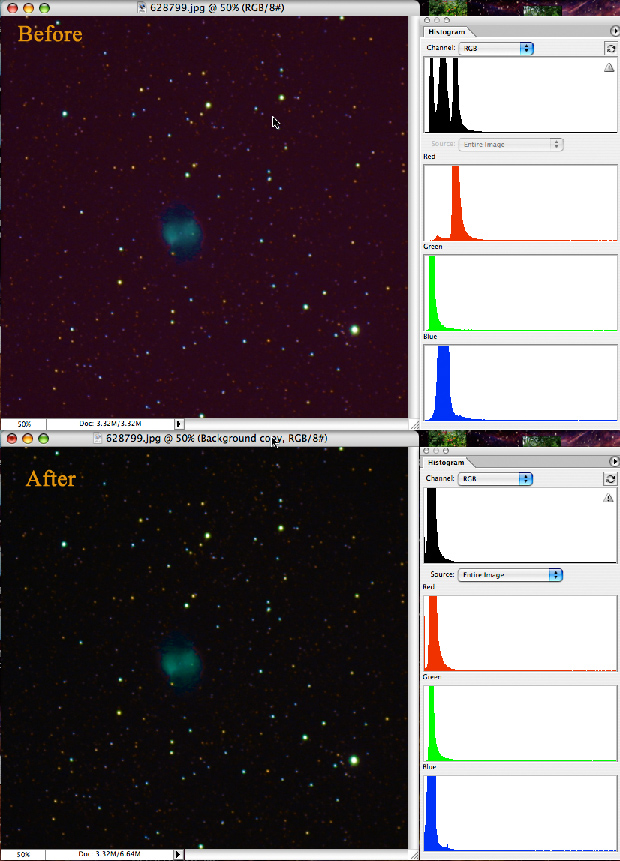
Task: Click Blue channel histogram beside Before image
Action: [x=520, y=383]
